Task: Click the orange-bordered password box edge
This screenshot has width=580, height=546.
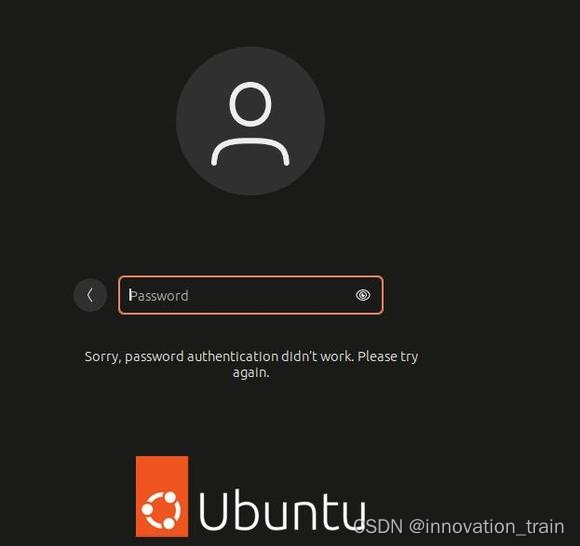Action: pyautogui.click(x=251, y=276)
